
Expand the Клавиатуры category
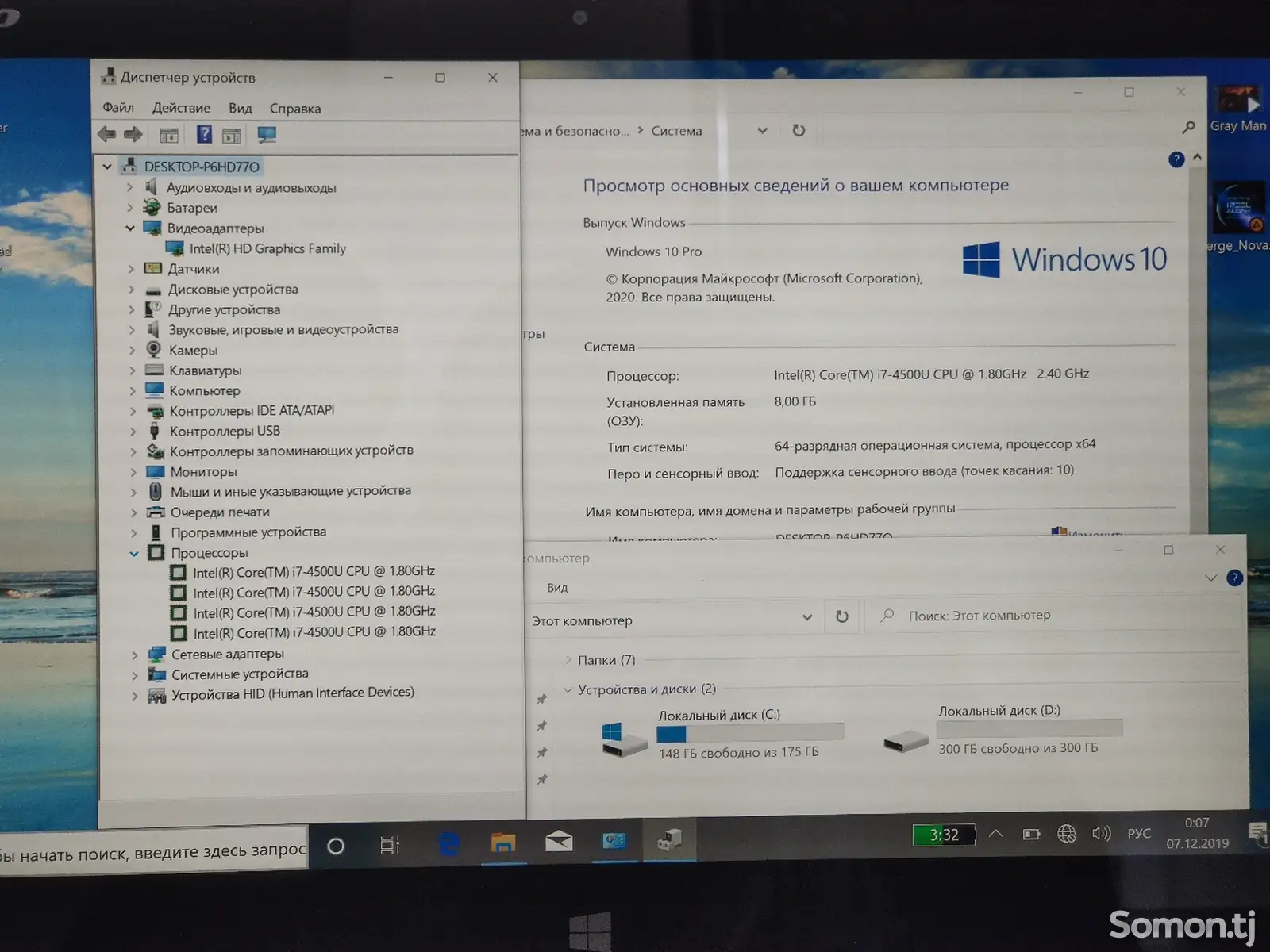133,370
